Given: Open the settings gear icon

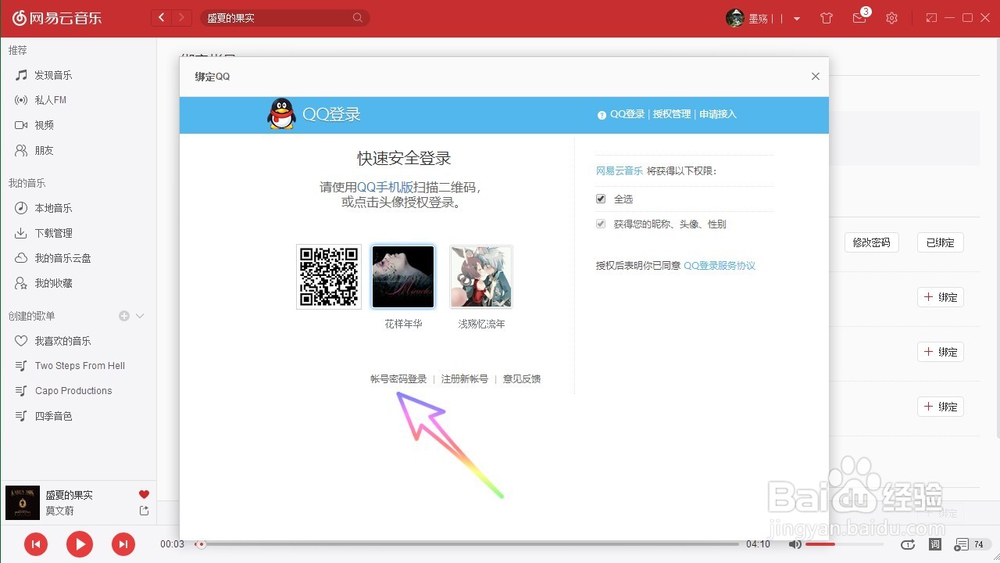Looking at the screenshot, I should tap(892, 18).
